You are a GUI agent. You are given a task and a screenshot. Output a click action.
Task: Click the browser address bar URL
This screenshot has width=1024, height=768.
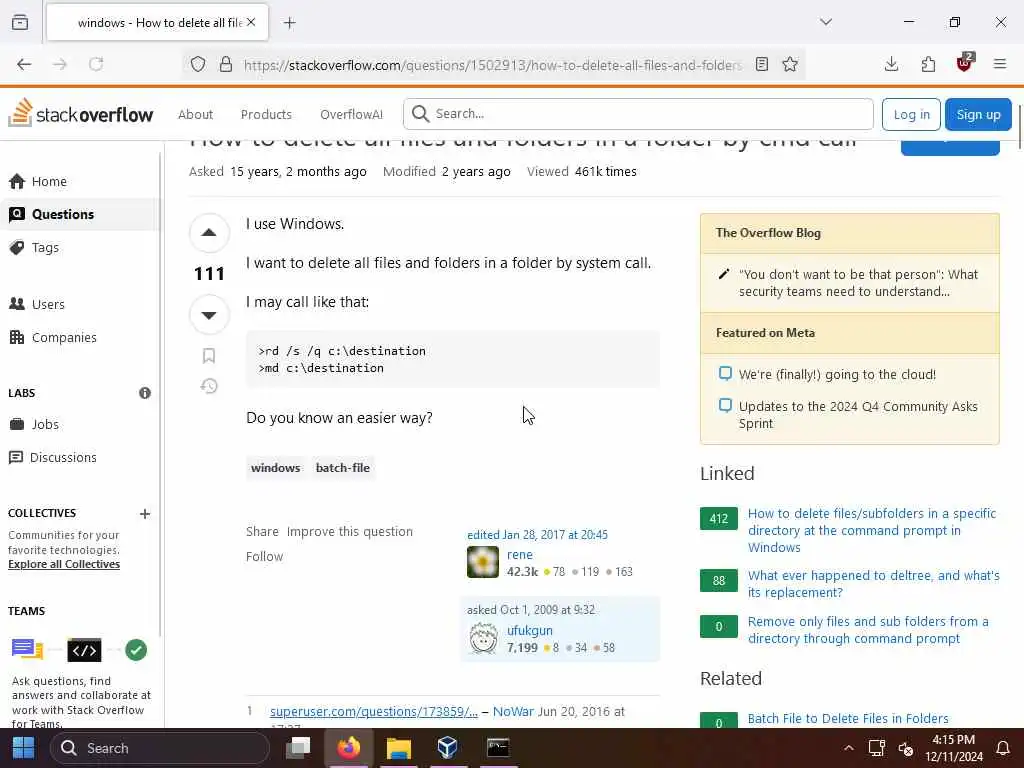point(493,65)
